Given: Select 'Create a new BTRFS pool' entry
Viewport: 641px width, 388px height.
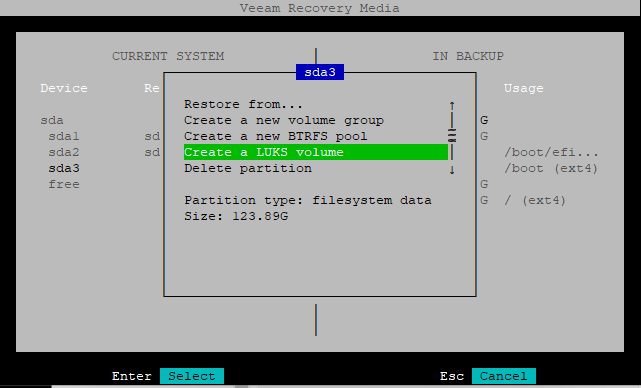Looking at the screenshot, I should [276, 136].
